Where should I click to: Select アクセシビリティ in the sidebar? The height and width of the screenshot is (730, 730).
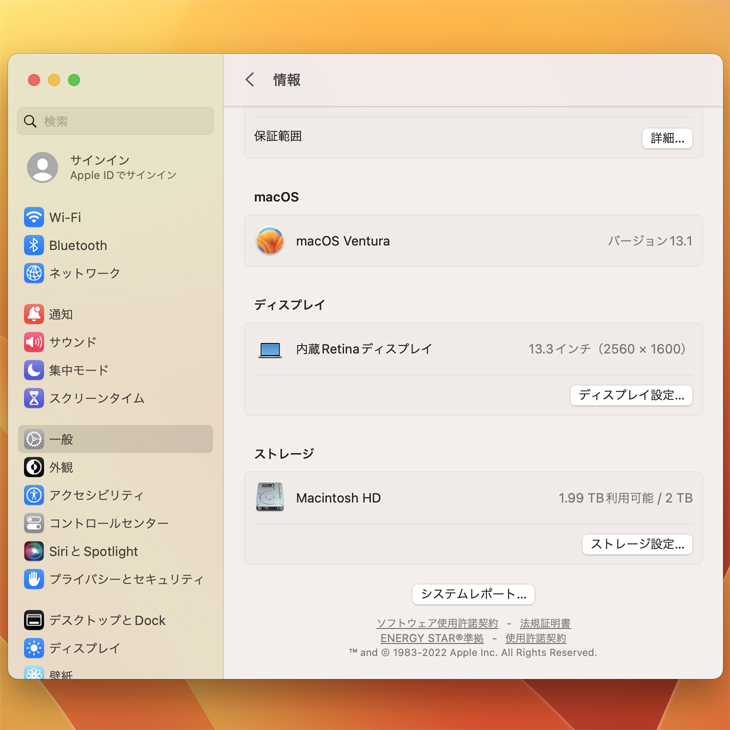point(96,495)
